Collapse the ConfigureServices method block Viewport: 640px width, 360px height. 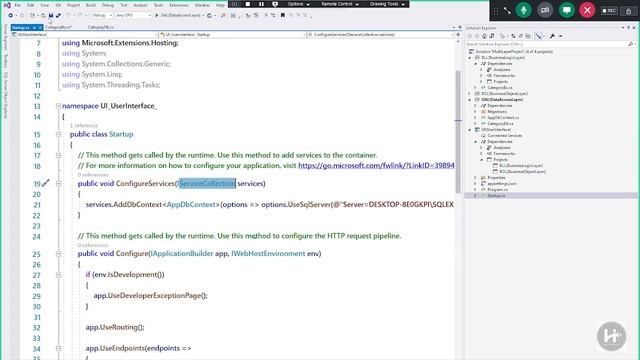click(58, 184)
